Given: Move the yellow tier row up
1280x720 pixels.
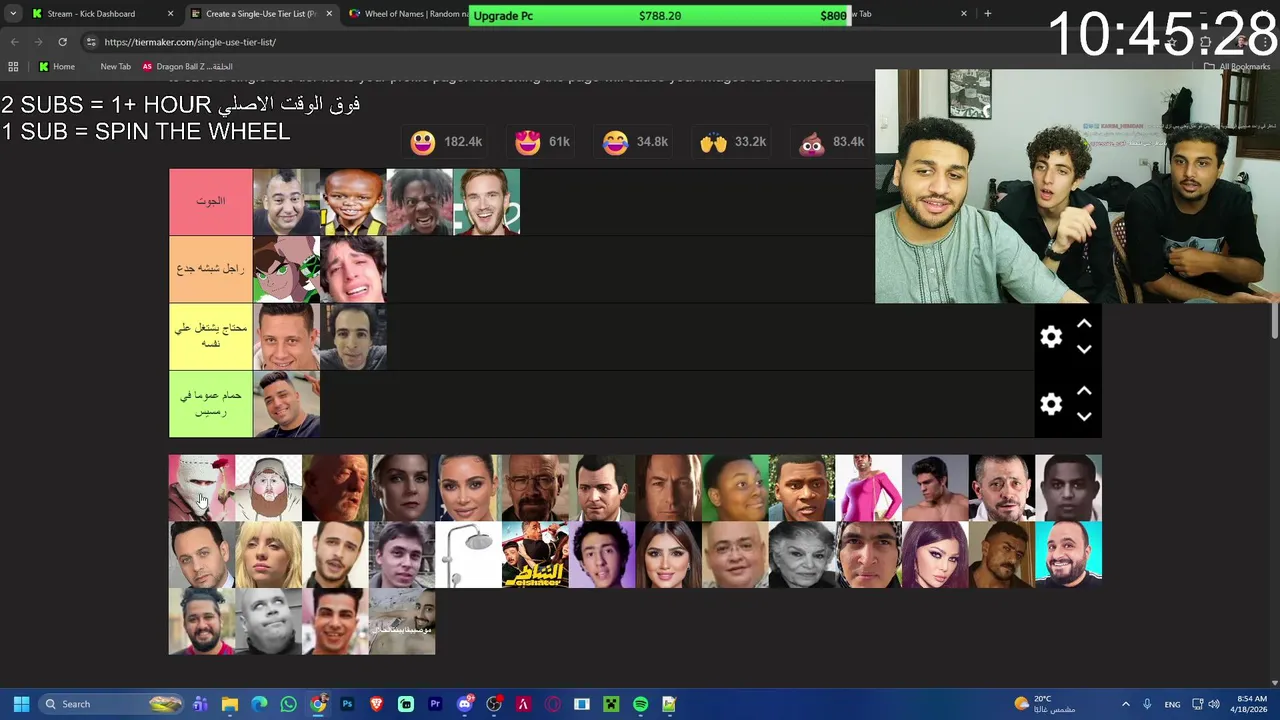Looking at the screenshot, I should (x=1084, y=325).
